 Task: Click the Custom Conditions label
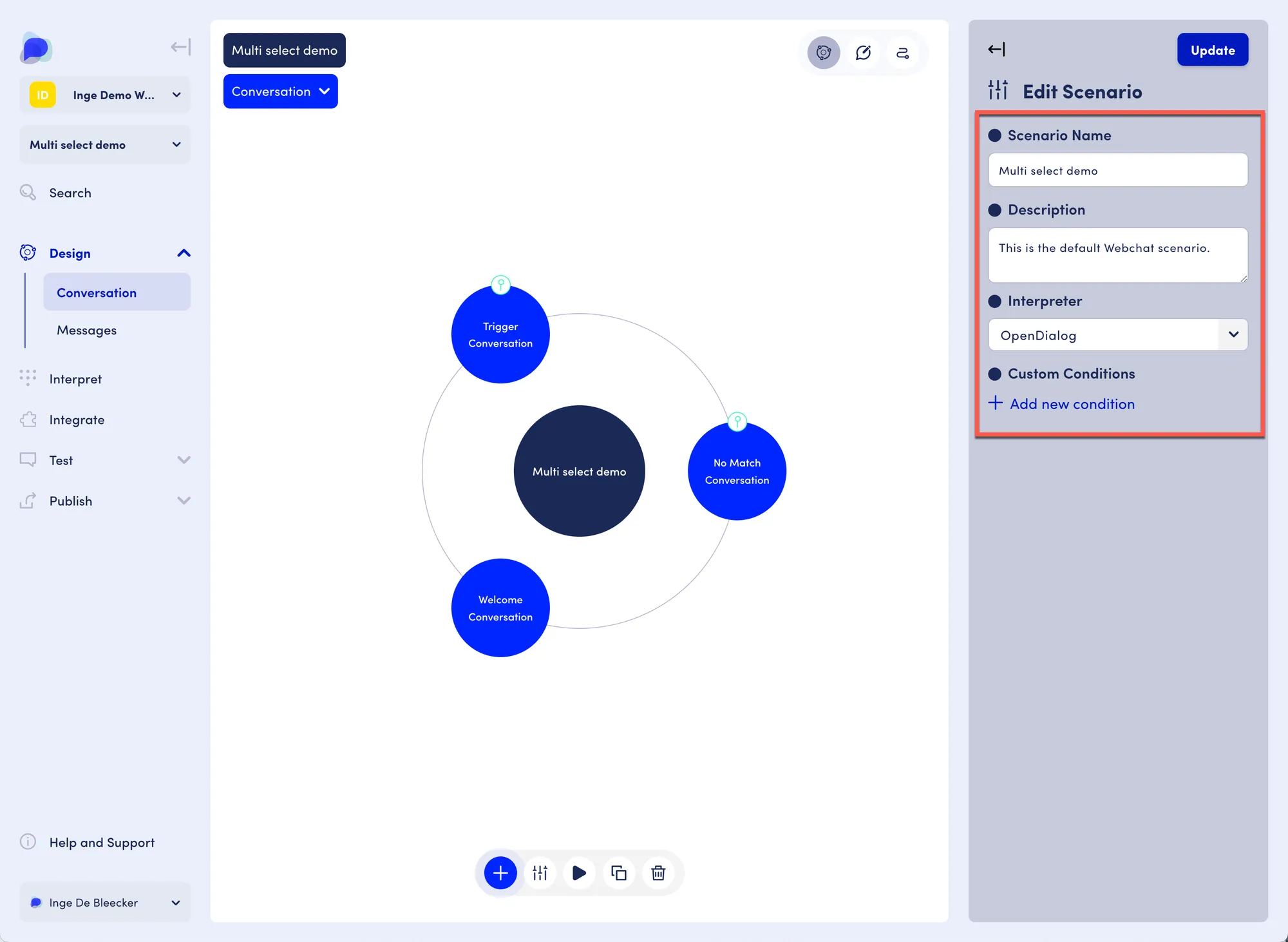1071,374
